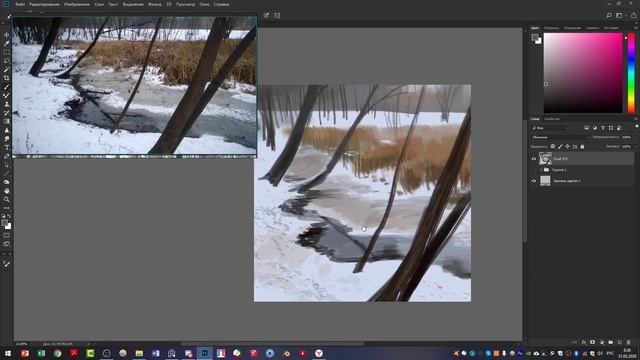Toggle lock image pixels brush icon
Image resolution: width=640 pixels, height=360 pixels.
[x=560, y=147]
